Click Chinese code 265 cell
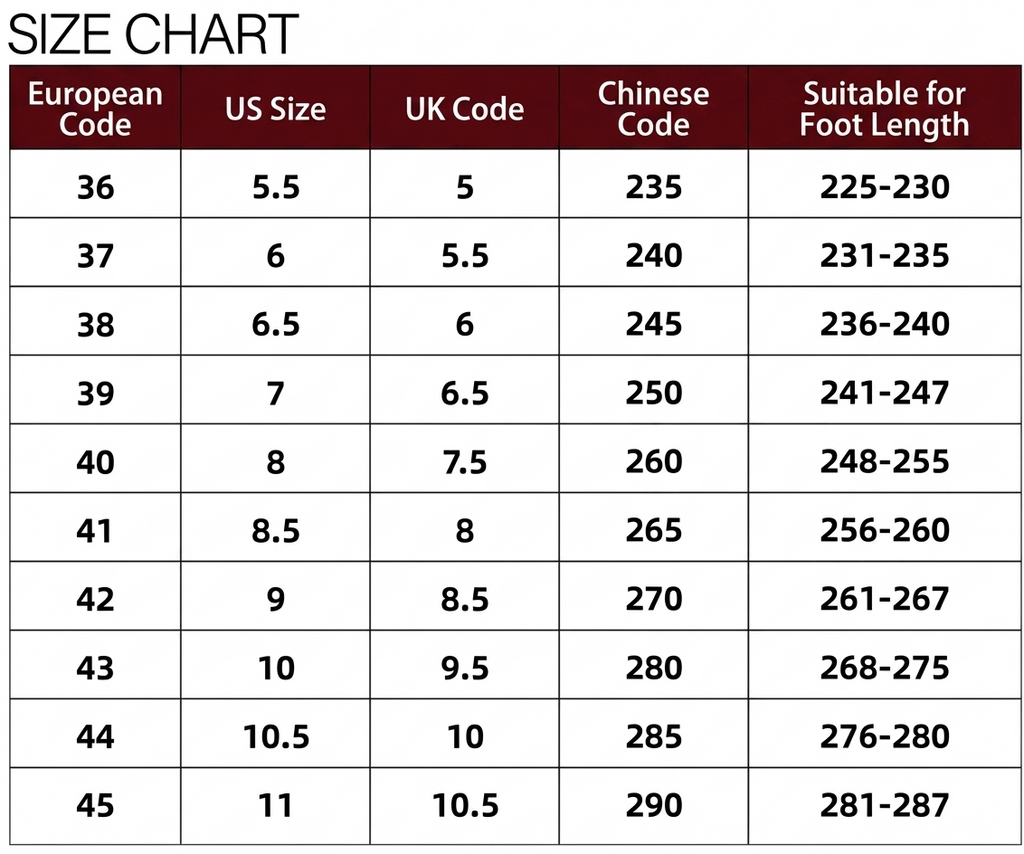1024x854 pixels. coord(653,530)
